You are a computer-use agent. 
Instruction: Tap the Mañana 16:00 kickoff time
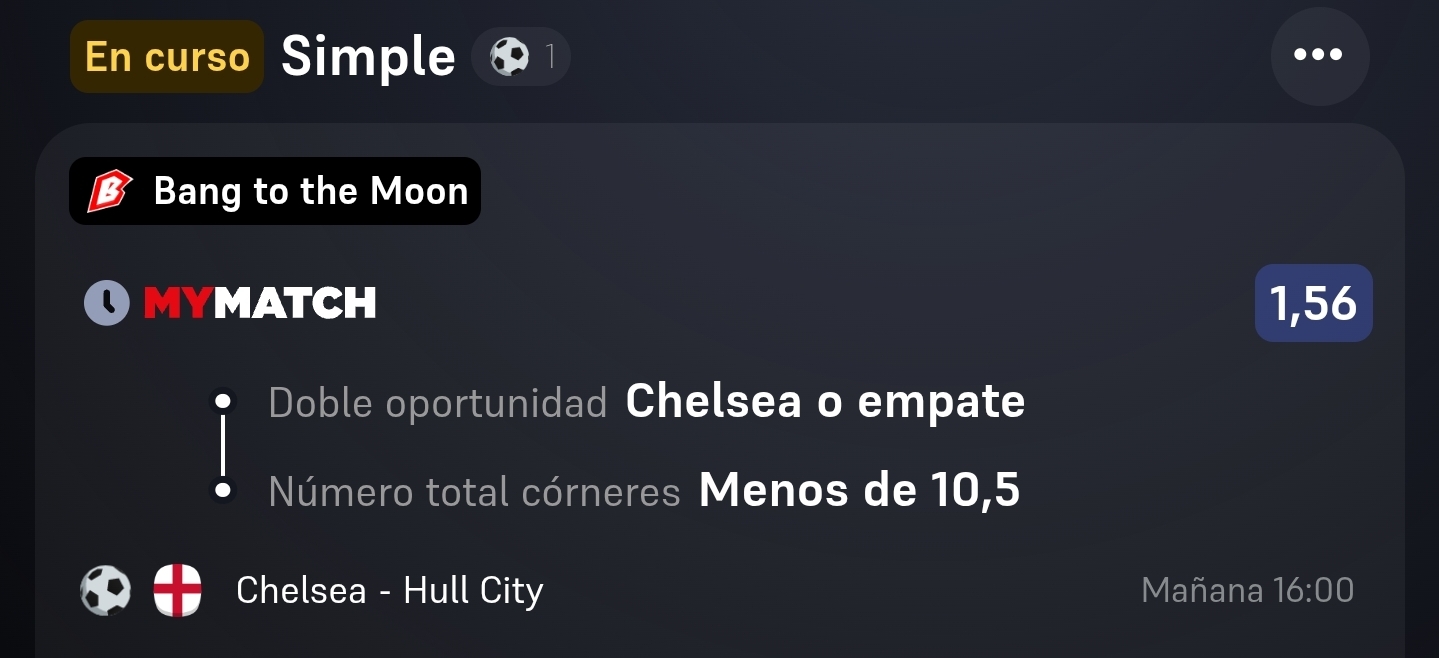1248,590
